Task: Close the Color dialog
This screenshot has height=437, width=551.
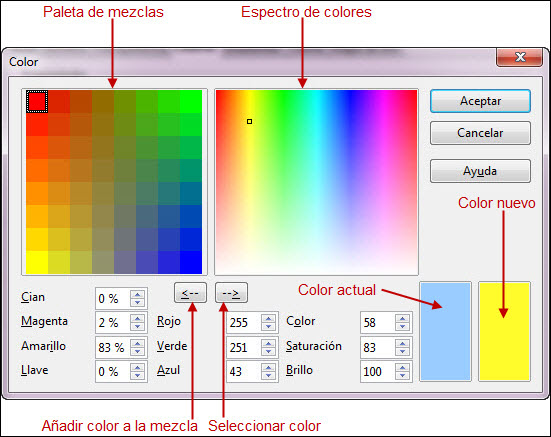Action: click(519, 57)
